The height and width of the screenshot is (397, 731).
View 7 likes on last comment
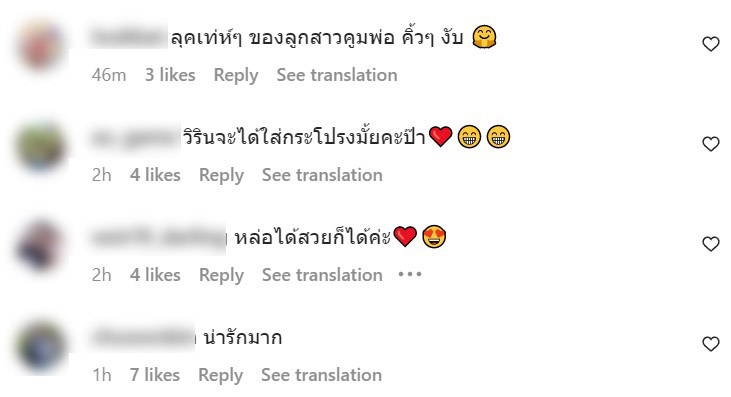(154, 375)
